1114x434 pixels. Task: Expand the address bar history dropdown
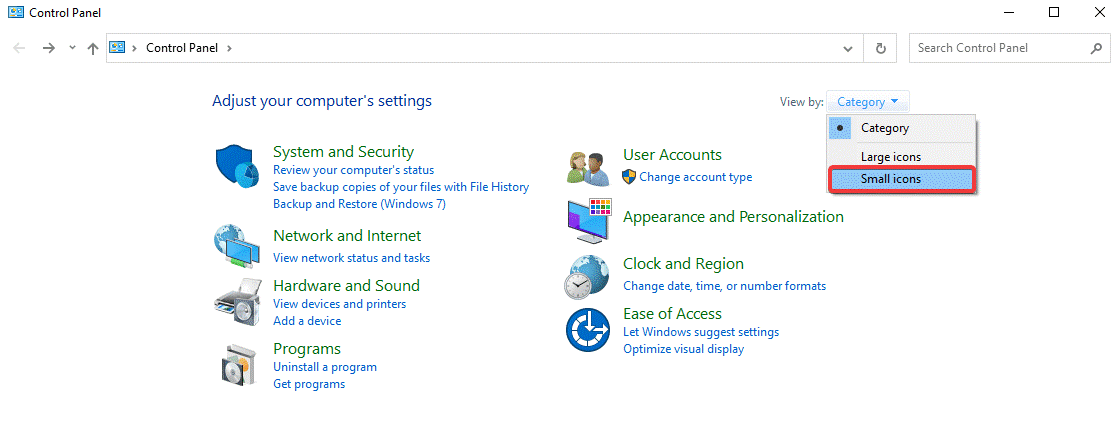(x=848, y=48)
